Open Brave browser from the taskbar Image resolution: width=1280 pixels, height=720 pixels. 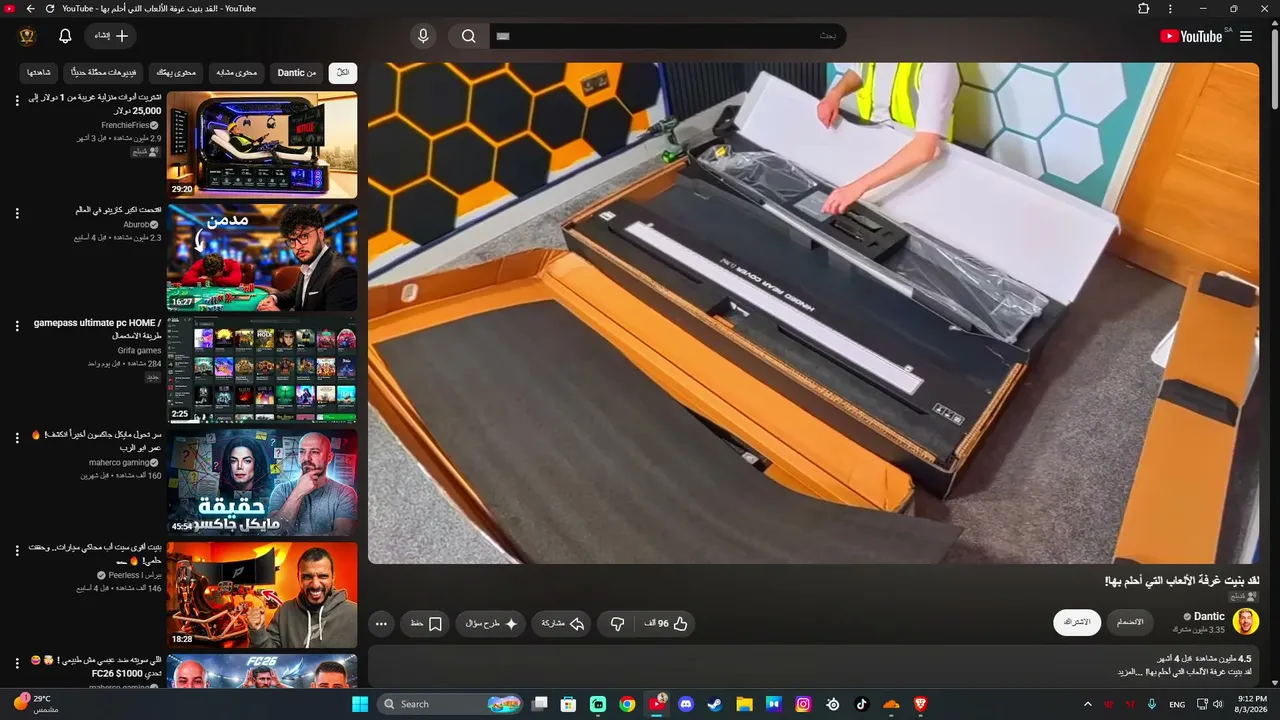[920, 704]
